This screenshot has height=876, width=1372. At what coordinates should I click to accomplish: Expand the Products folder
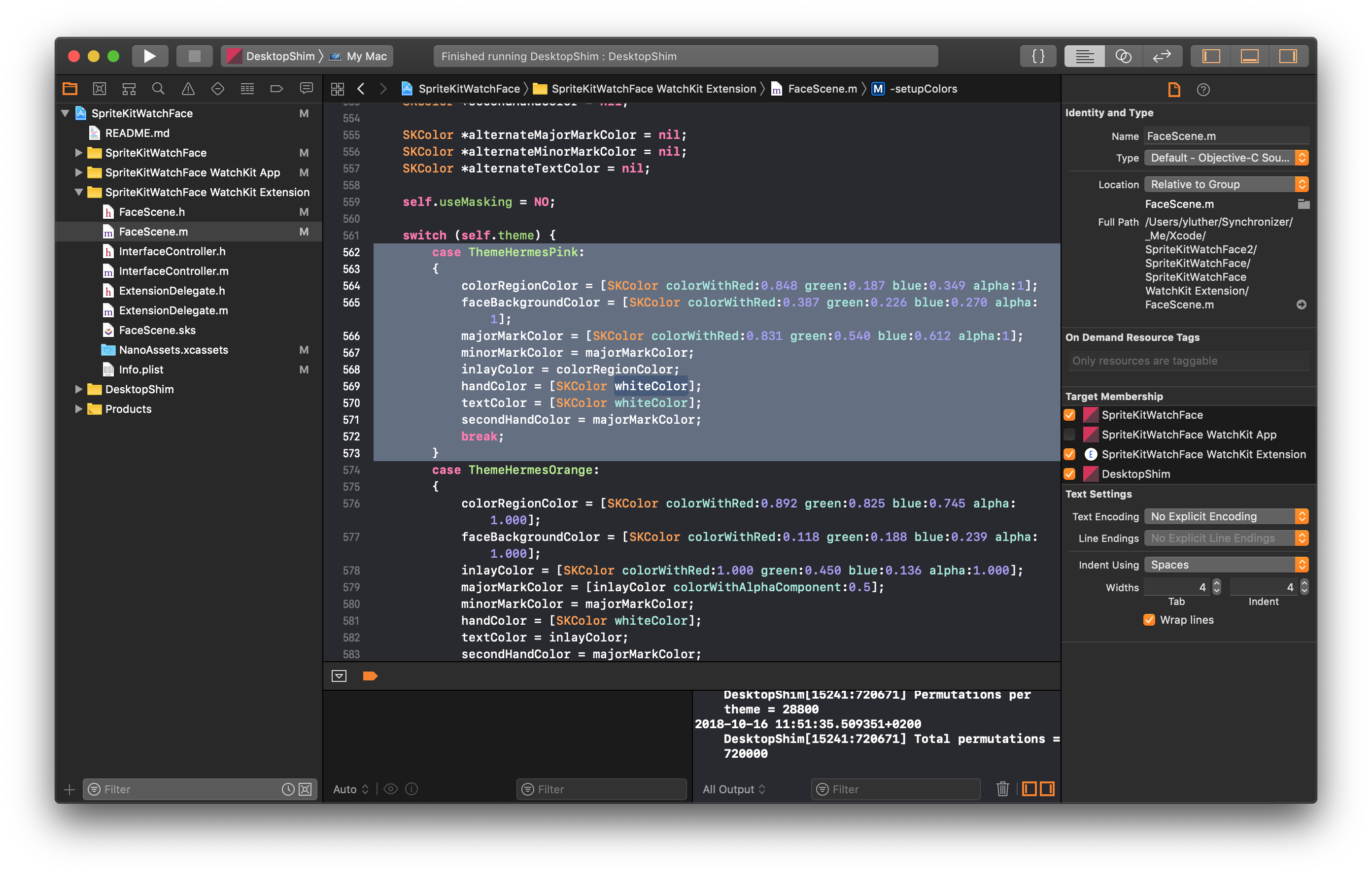click(x=79, y=409)
